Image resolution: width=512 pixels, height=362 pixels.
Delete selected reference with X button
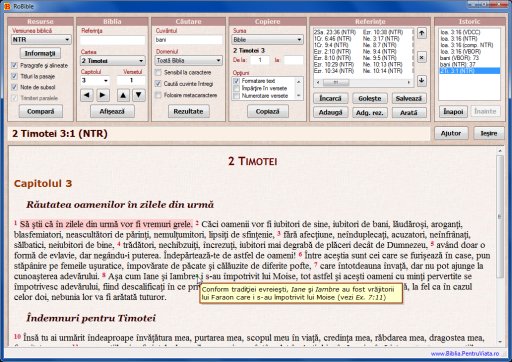422,57
